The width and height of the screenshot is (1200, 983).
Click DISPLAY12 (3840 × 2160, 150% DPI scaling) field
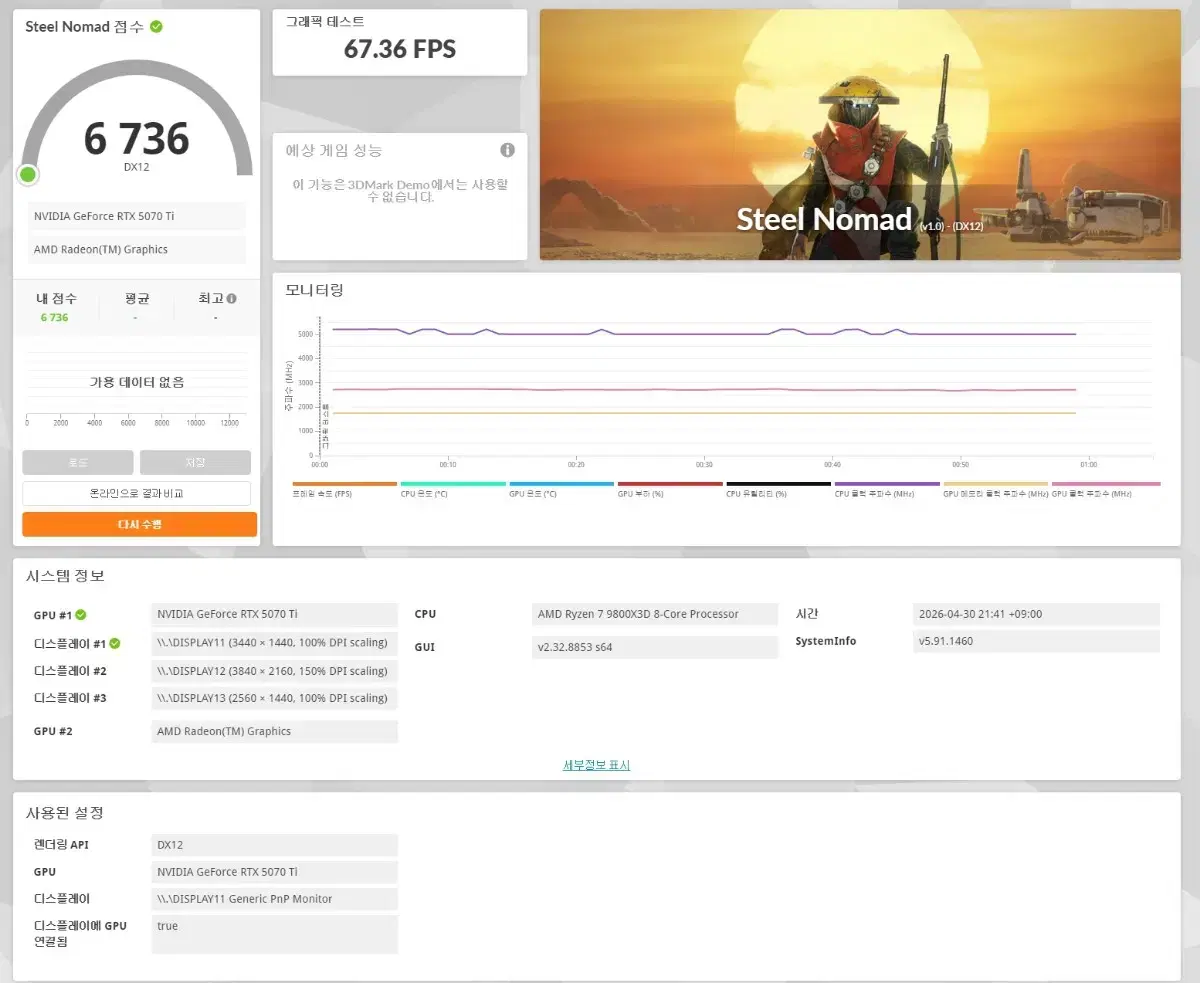[x=275, y=670]
